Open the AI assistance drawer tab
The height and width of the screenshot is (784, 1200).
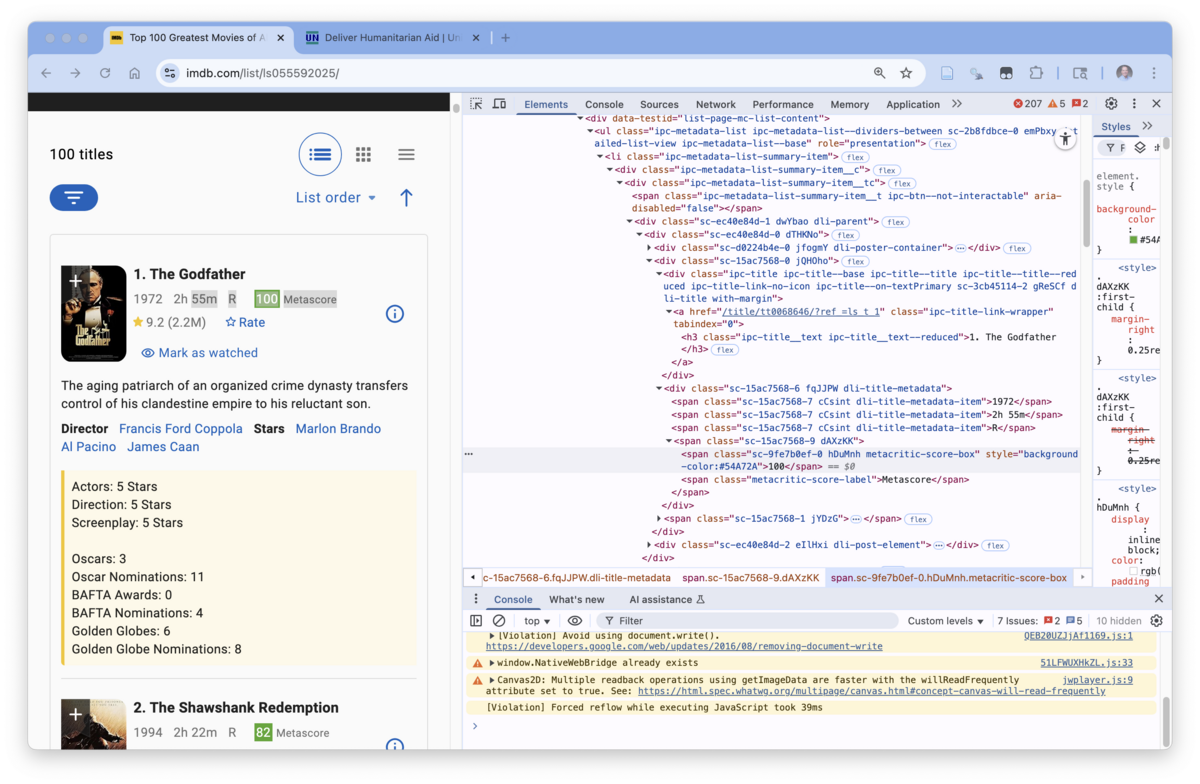click(667, 600)
